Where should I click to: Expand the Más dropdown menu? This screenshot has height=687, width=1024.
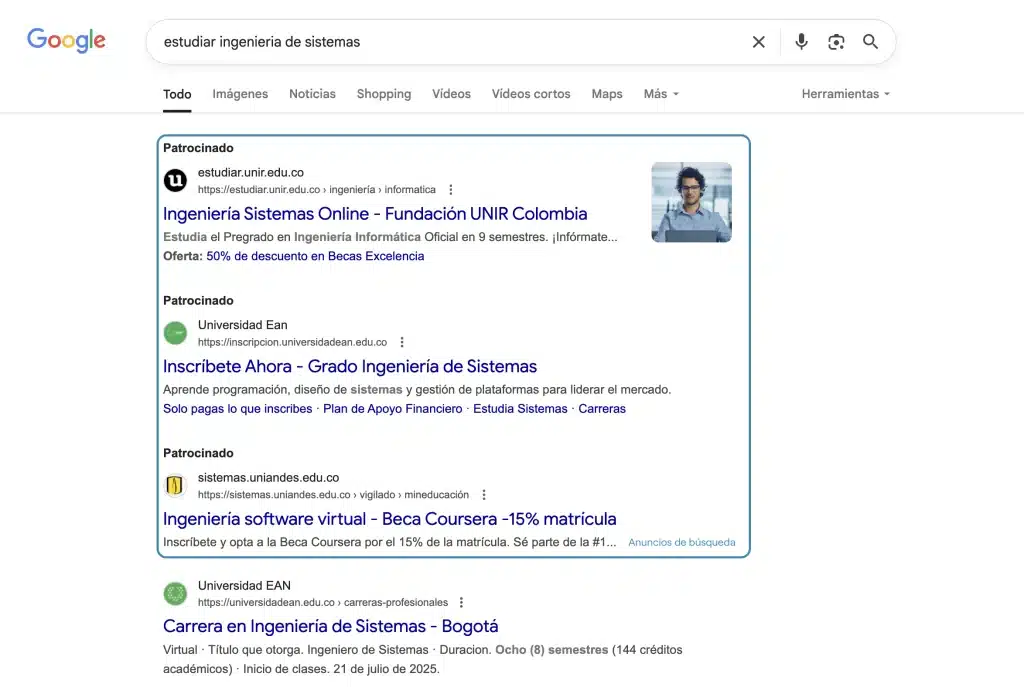tap(661, 94)
